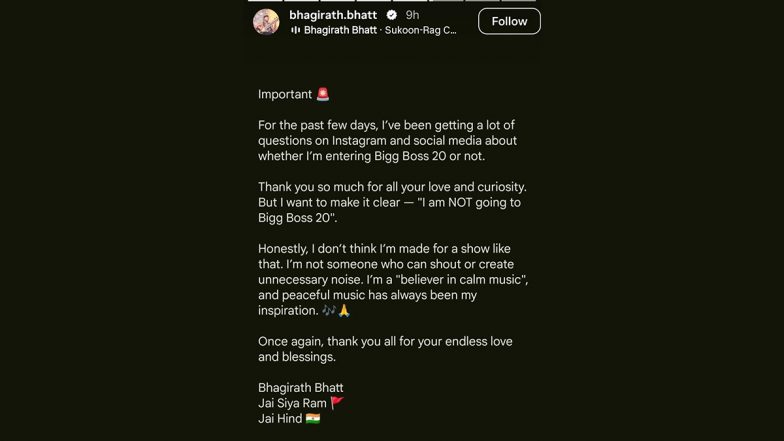The height and width of the screenshot is (441, 784).
Task: Click the 'Once again, thank you' paragraph
Action: click(385, 349)
